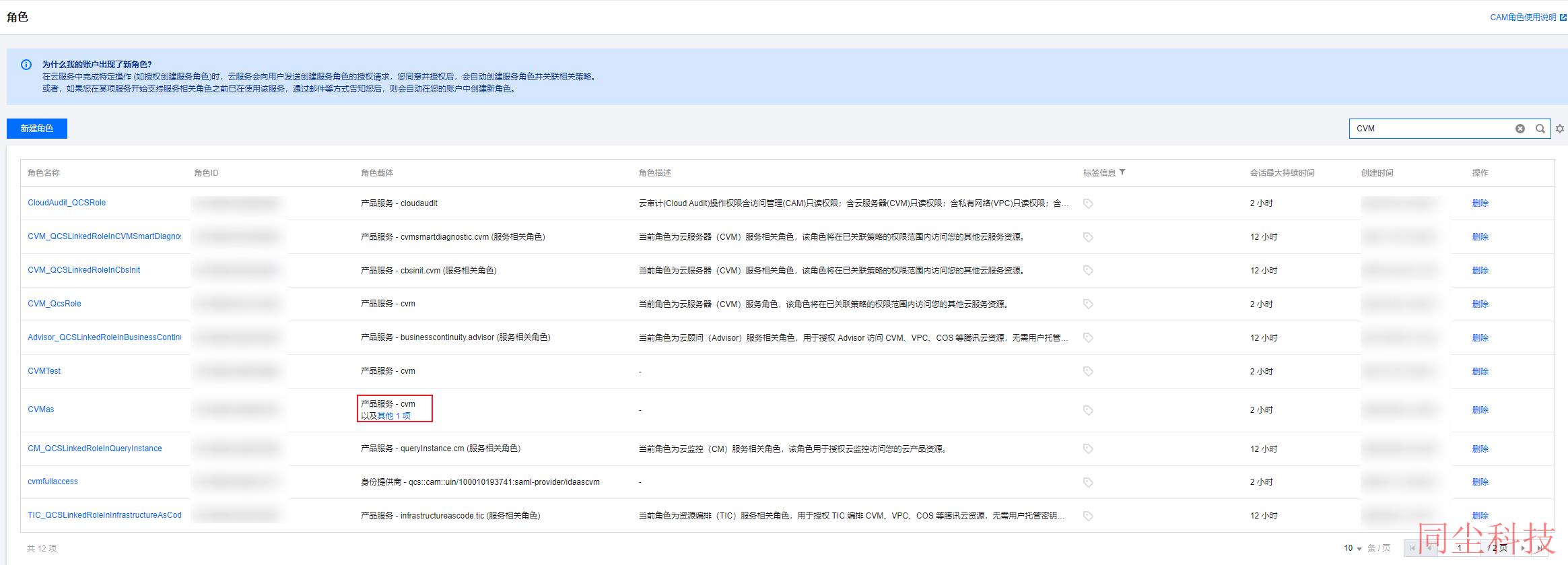Open the CloudAudit_QCSRole role
This screenshot has width=1568, height=565.
pyautogui.click(x=67, y=203)
